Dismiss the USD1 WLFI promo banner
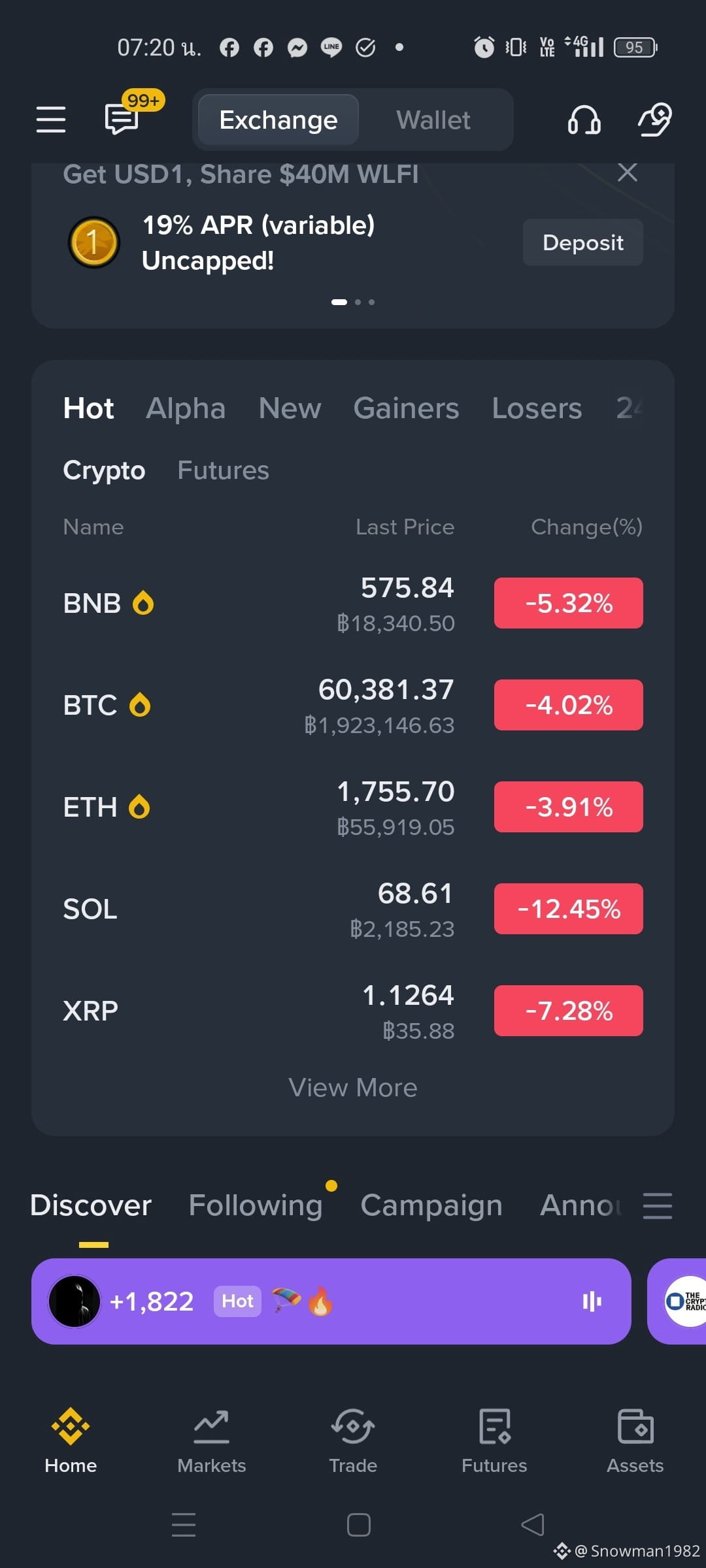Screen dimensions: 706x1568 628,172
